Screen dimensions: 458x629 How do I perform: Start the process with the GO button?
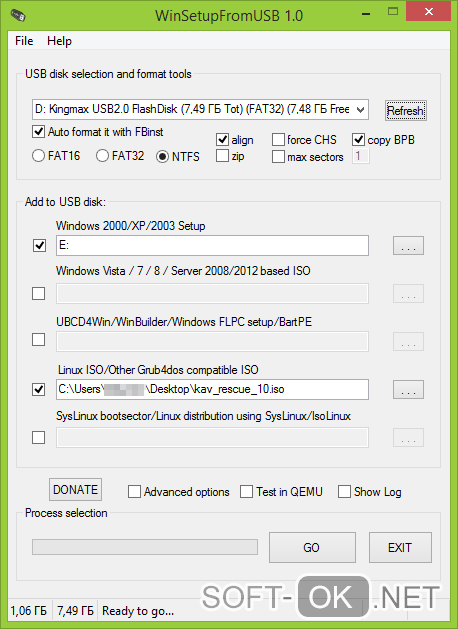point(312,548)
